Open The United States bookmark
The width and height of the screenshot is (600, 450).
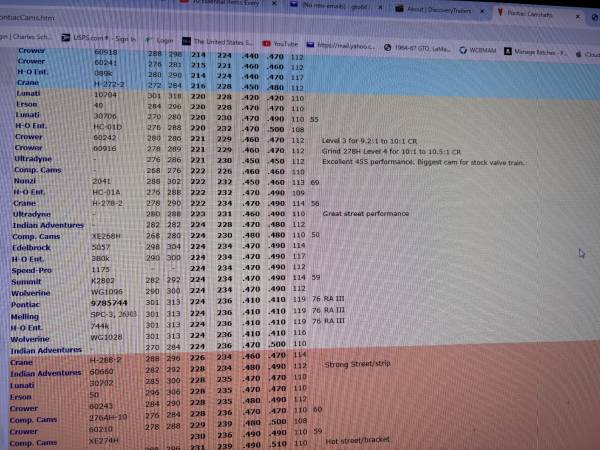[222, 42]
